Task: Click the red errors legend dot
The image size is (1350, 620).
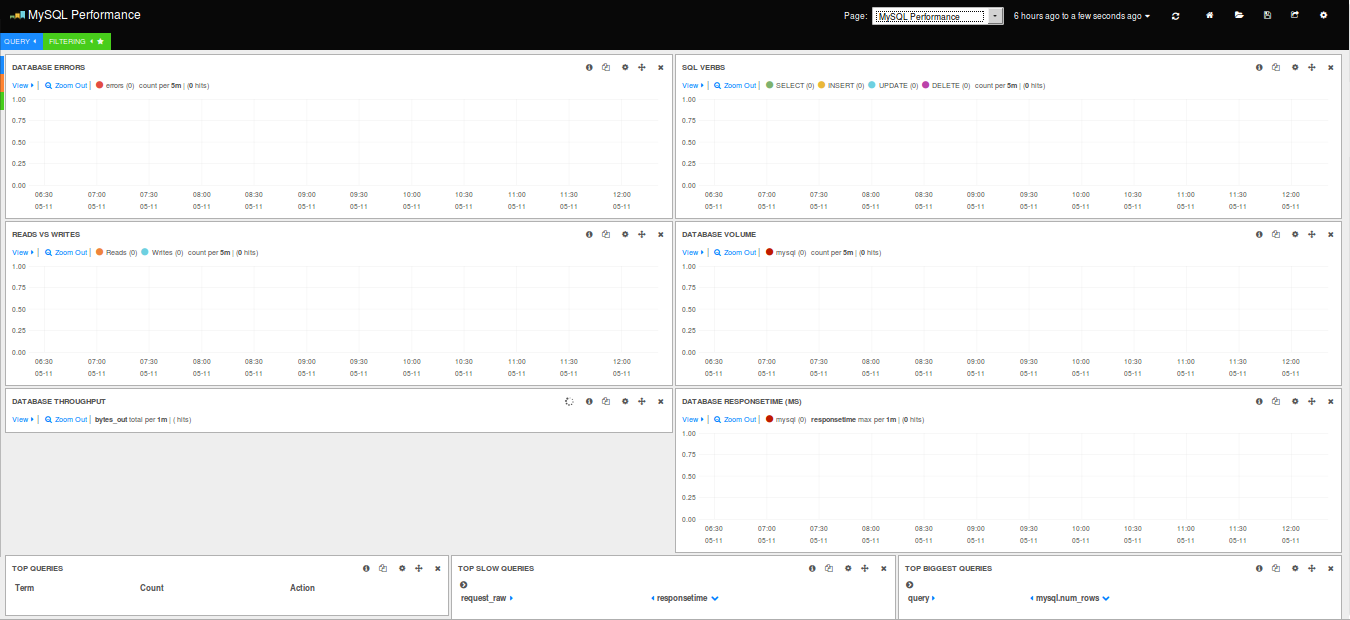Action: coord(99,86)
